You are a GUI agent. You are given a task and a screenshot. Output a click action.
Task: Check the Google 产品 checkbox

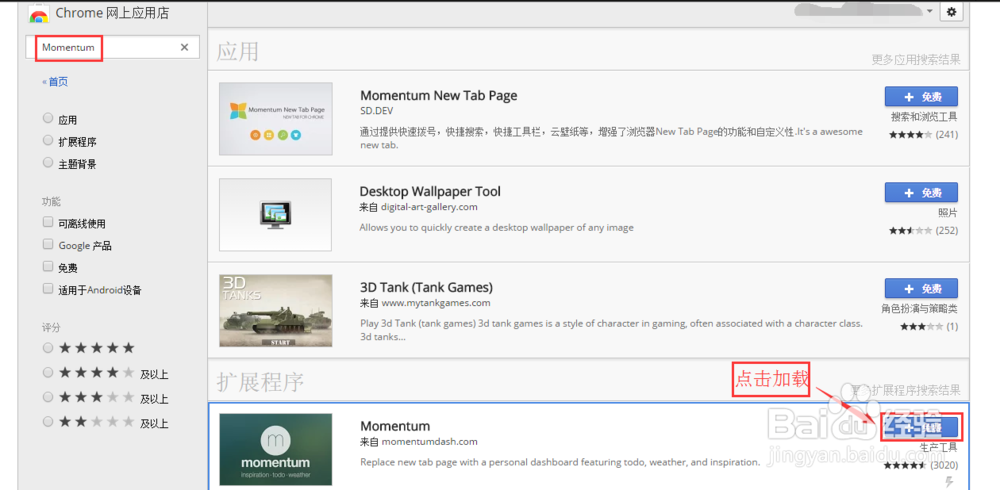48,244
